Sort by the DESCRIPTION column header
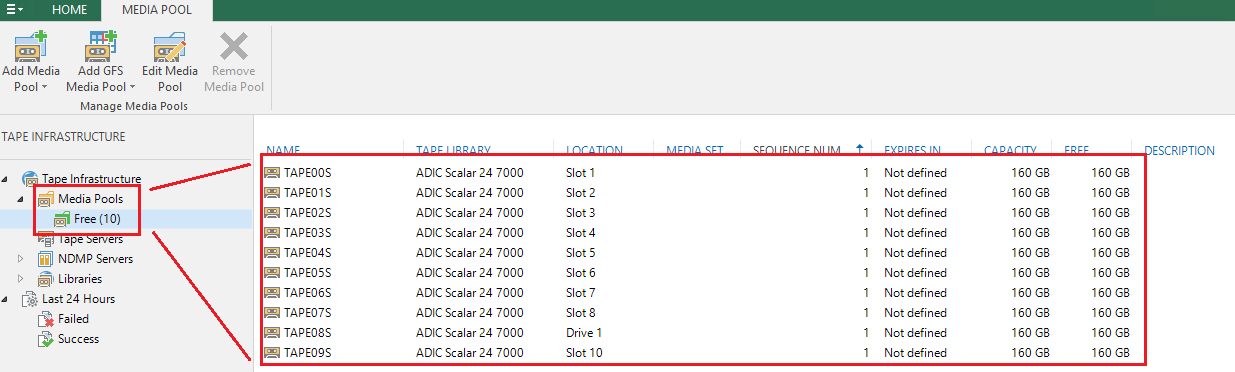1235x372 pixels. coord(1179,151)
